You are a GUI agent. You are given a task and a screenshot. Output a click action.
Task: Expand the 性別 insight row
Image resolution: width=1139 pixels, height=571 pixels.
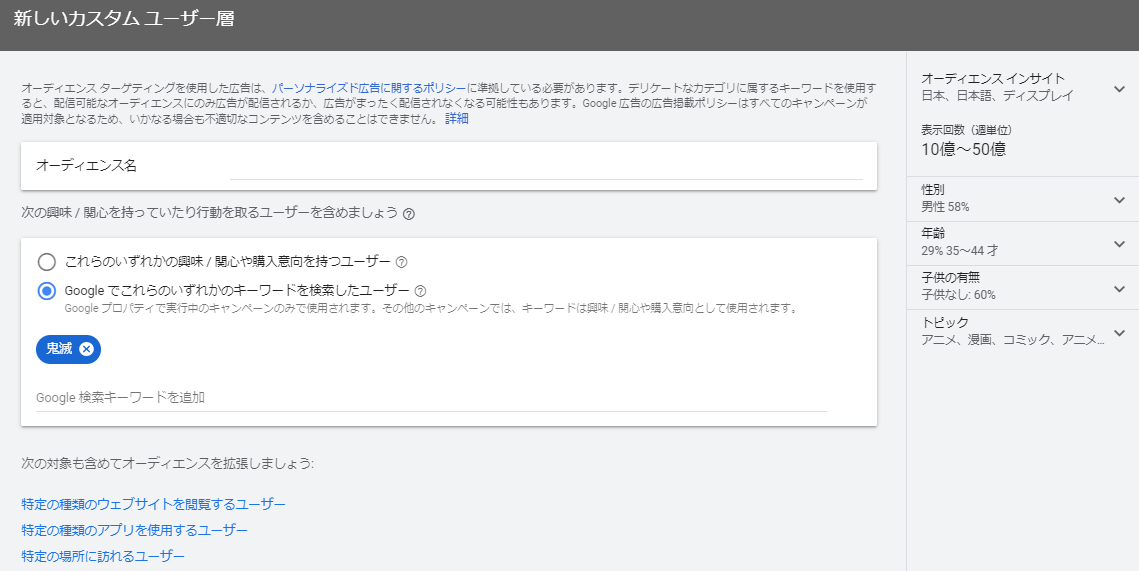[1119, 200]
